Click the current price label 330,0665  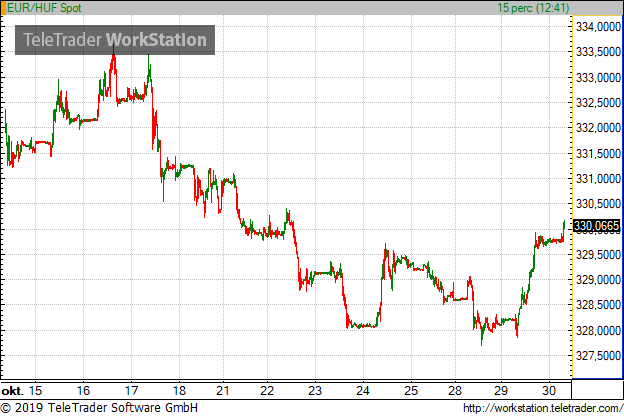pos(597,226)
